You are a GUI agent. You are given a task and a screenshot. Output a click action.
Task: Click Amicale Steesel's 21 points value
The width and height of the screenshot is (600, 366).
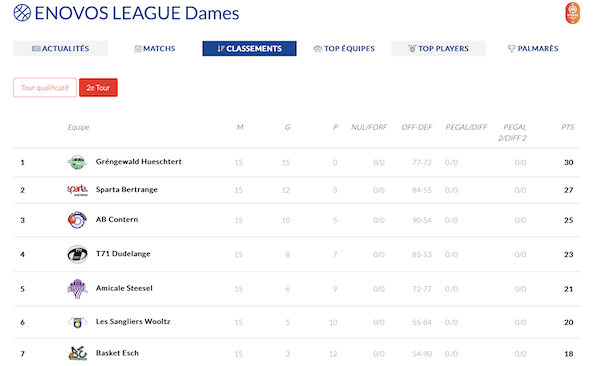click(569, 289)
